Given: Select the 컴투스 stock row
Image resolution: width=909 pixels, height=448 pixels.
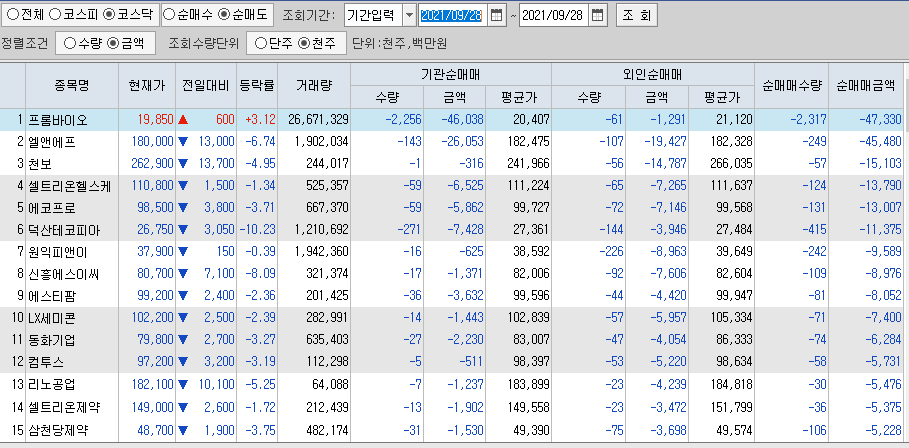Looking at the screenshot, I should (x=452, y=362).
